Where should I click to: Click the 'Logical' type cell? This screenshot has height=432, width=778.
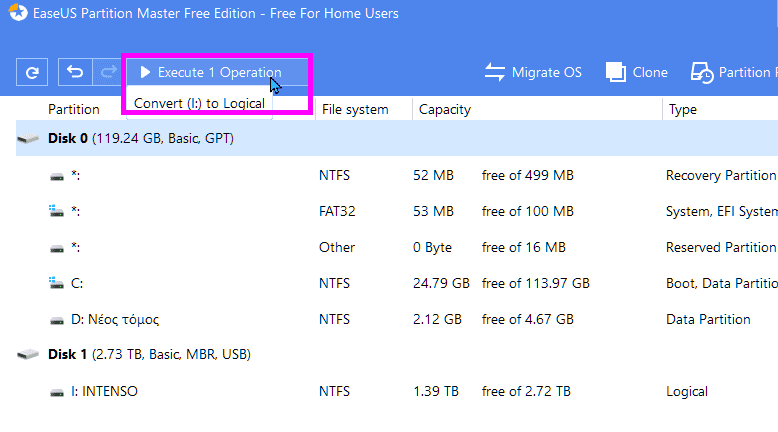click(x=687, y=391)
